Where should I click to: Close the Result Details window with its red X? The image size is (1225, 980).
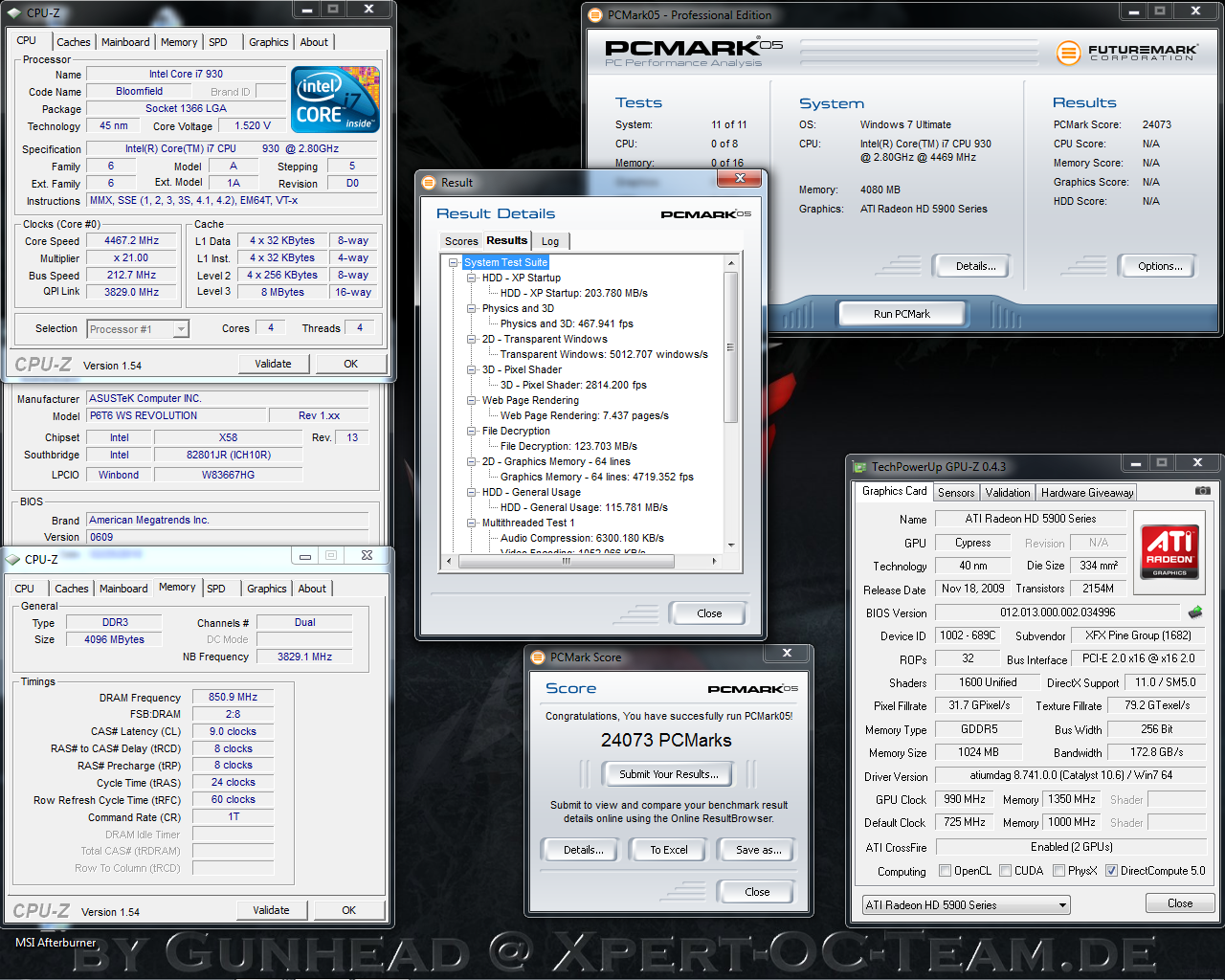pyautogui.click(x=740, y=179)
